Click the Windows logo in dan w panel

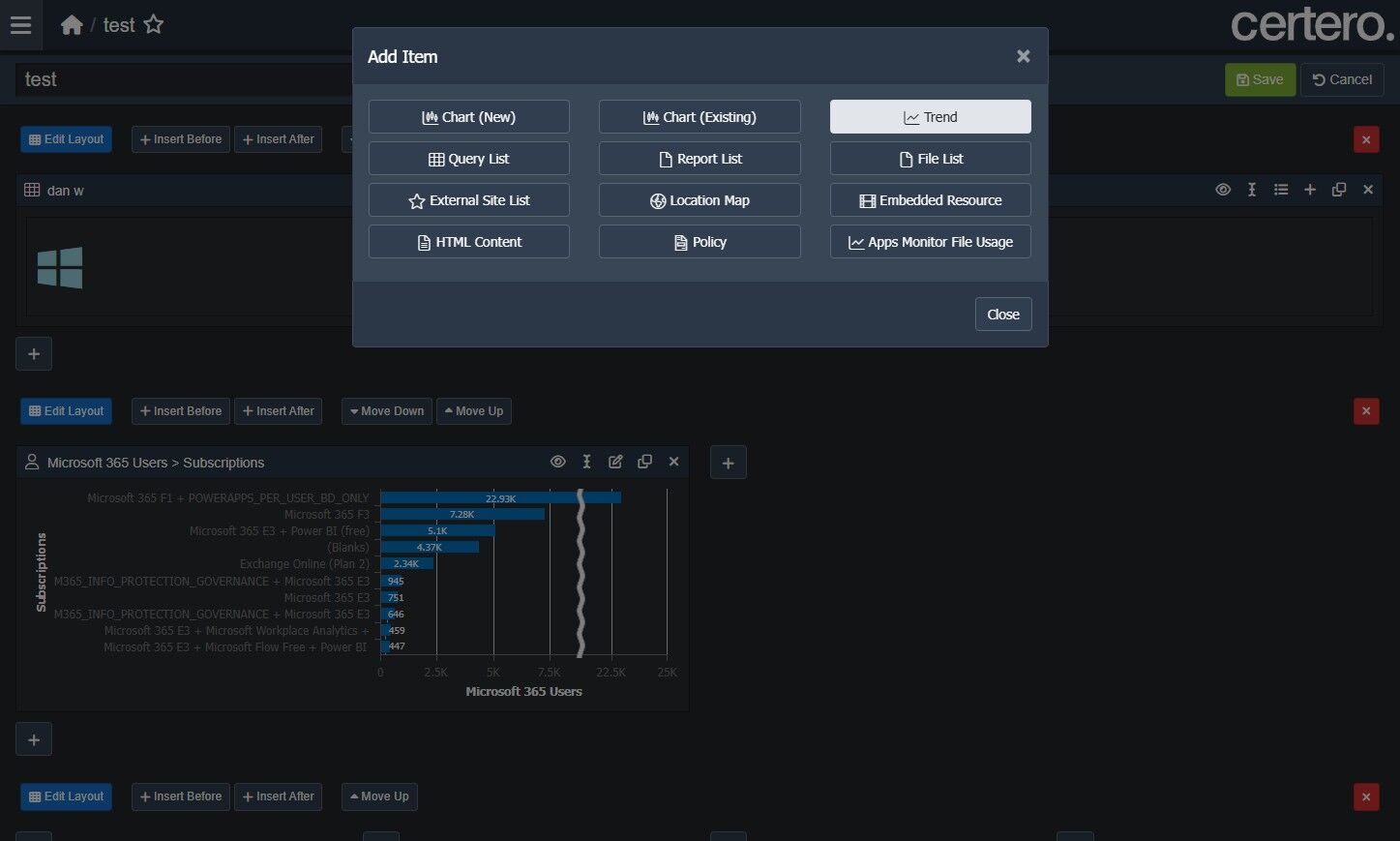60,267
